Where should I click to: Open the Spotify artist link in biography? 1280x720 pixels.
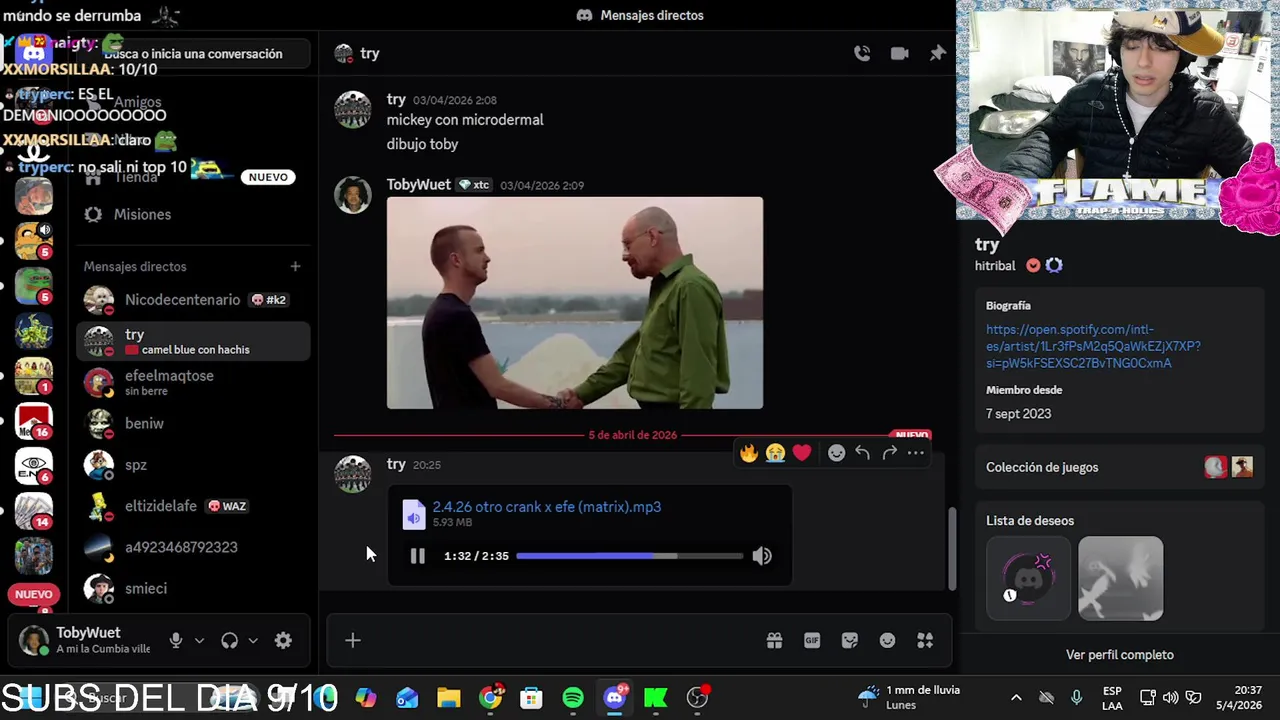(x=1093, y=346)
